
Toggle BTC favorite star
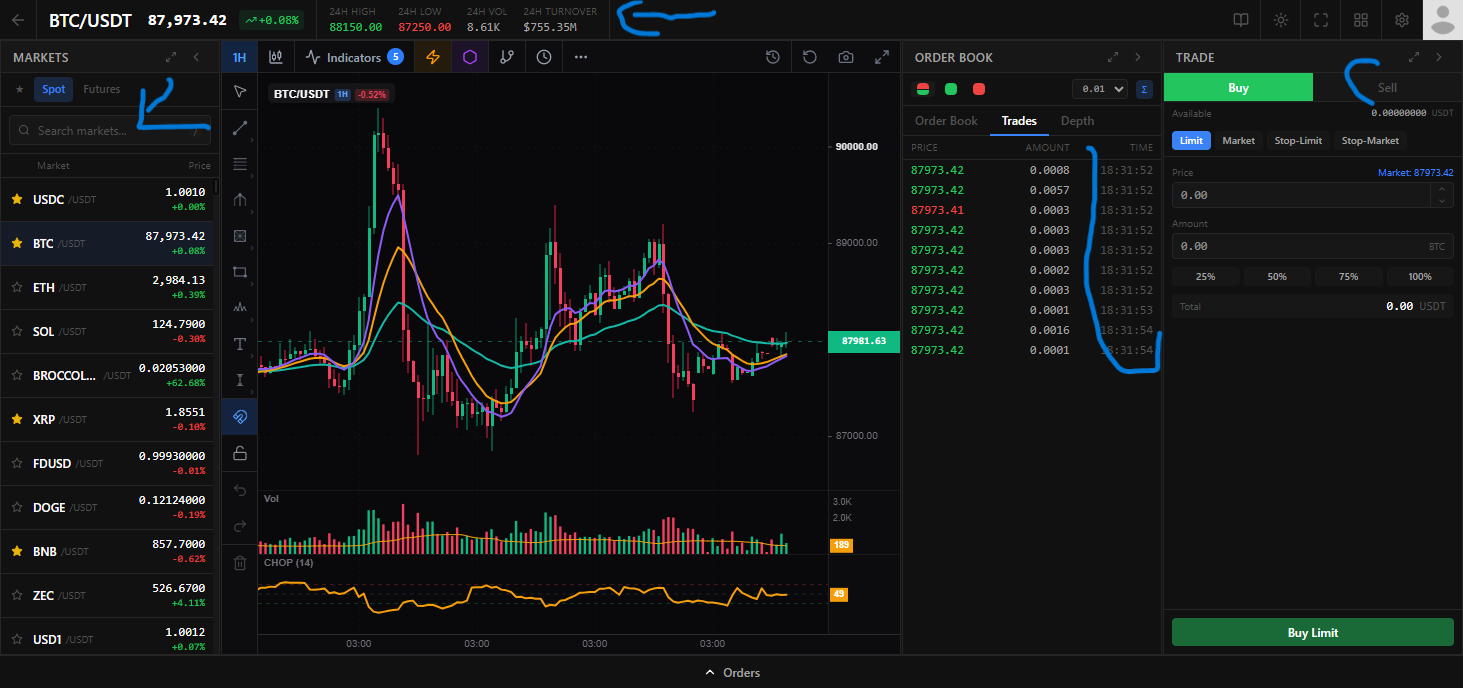coord(17,243)
